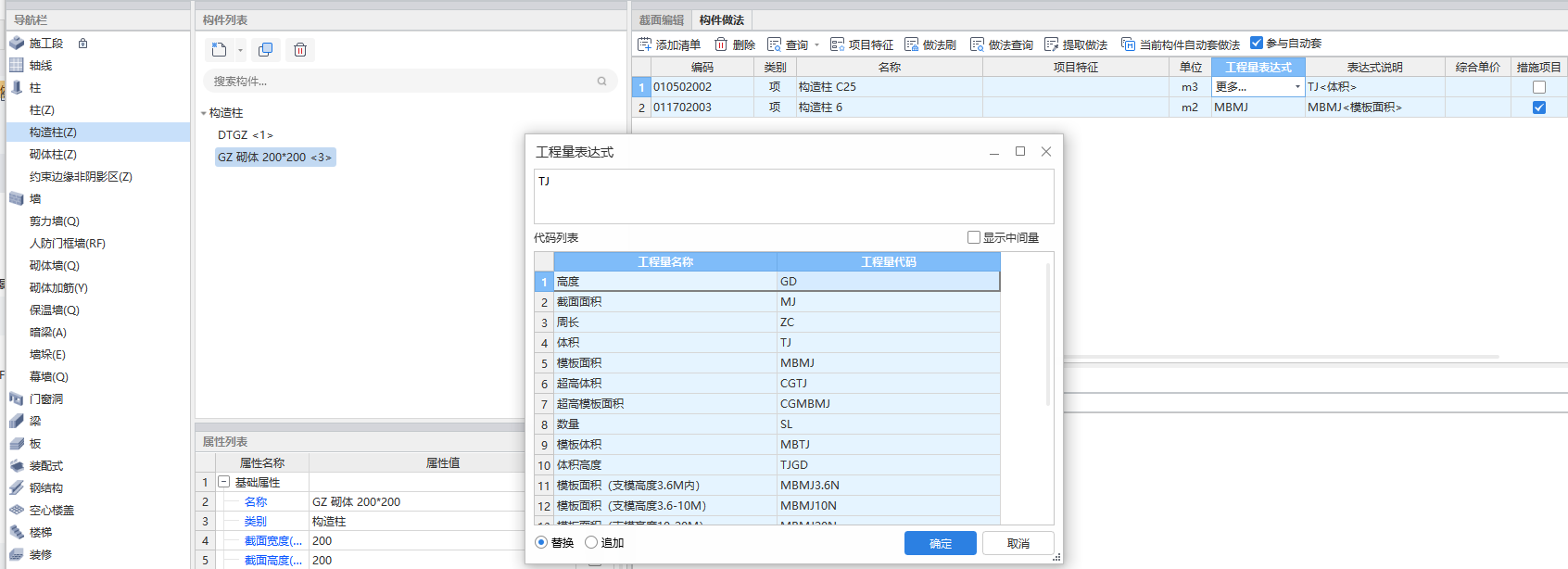The height and width of the screenshot is (569, 1568).
Task: Select 构造柱(Z) in navigation
Action: pos(53,132)
